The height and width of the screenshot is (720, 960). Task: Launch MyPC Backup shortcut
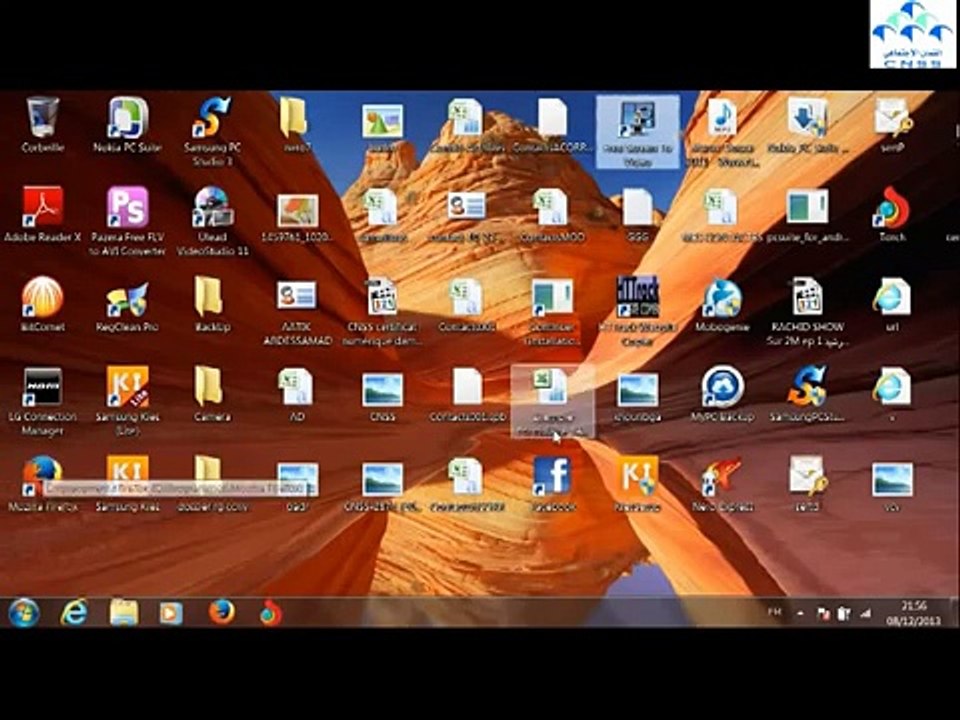(x=722, y=394)
